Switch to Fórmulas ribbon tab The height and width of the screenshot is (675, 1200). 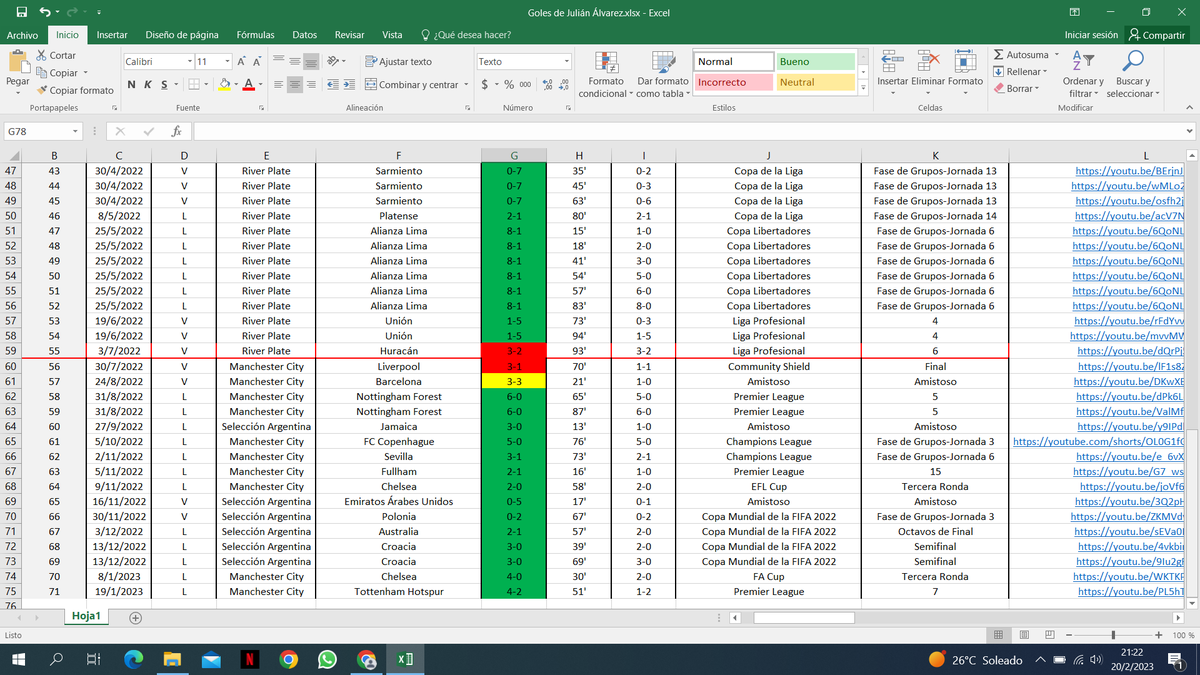(255, 35)
